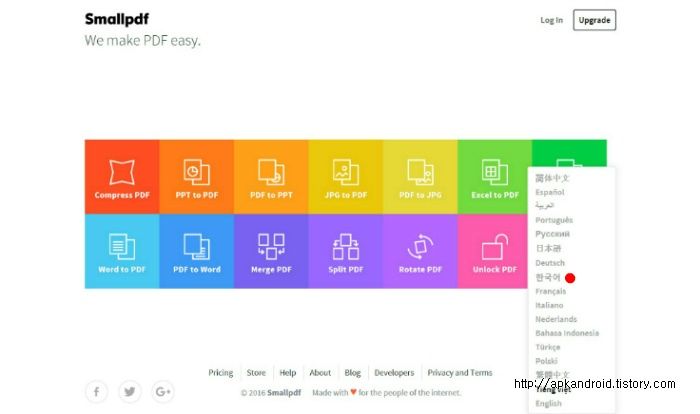Screen dimensions: 700x414
Task: Open the Help footer link
Action: point(288,372)
